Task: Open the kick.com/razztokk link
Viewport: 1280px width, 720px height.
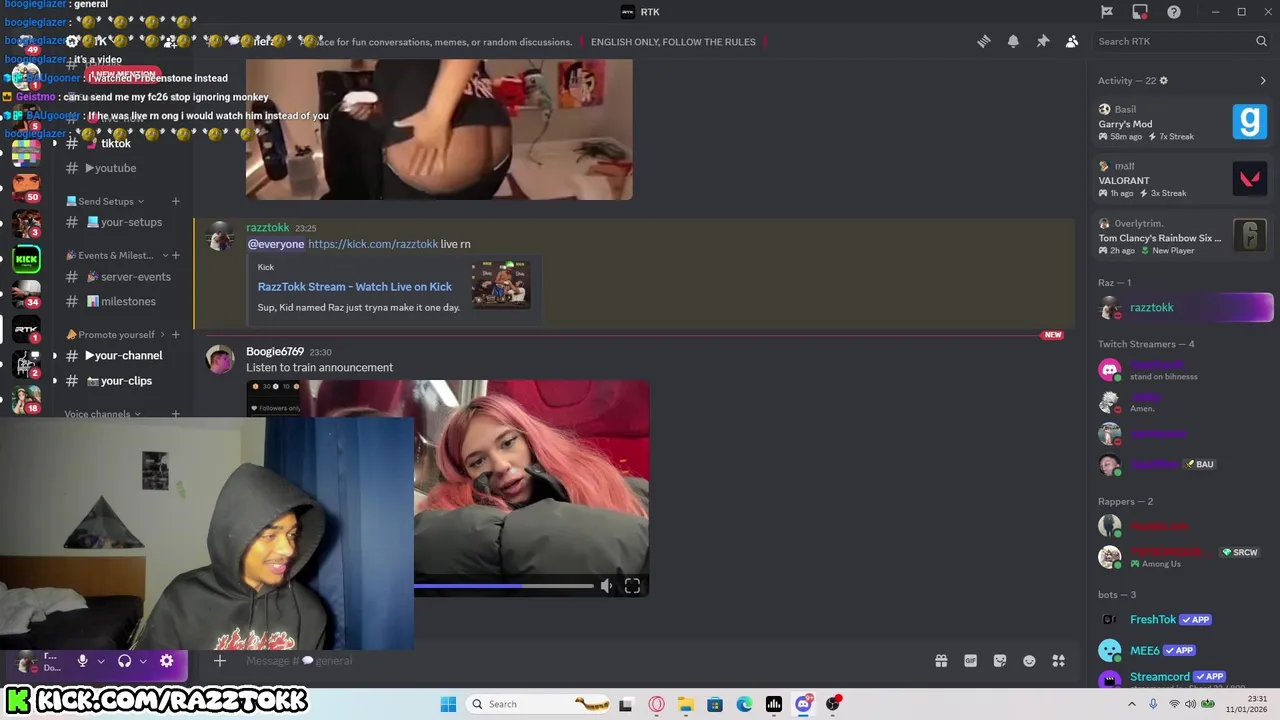Action: tap(373, 244)
